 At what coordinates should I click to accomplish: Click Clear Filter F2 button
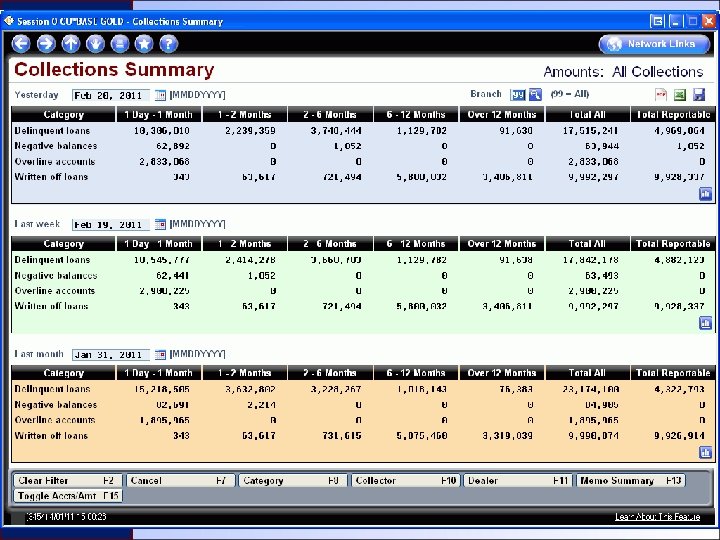(68, 480)
